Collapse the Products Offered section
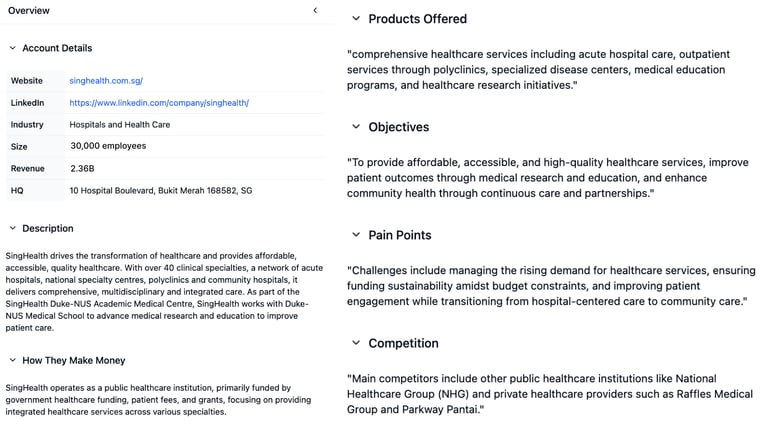The width and height of the screenshot is (768, 431). point(356,19)
